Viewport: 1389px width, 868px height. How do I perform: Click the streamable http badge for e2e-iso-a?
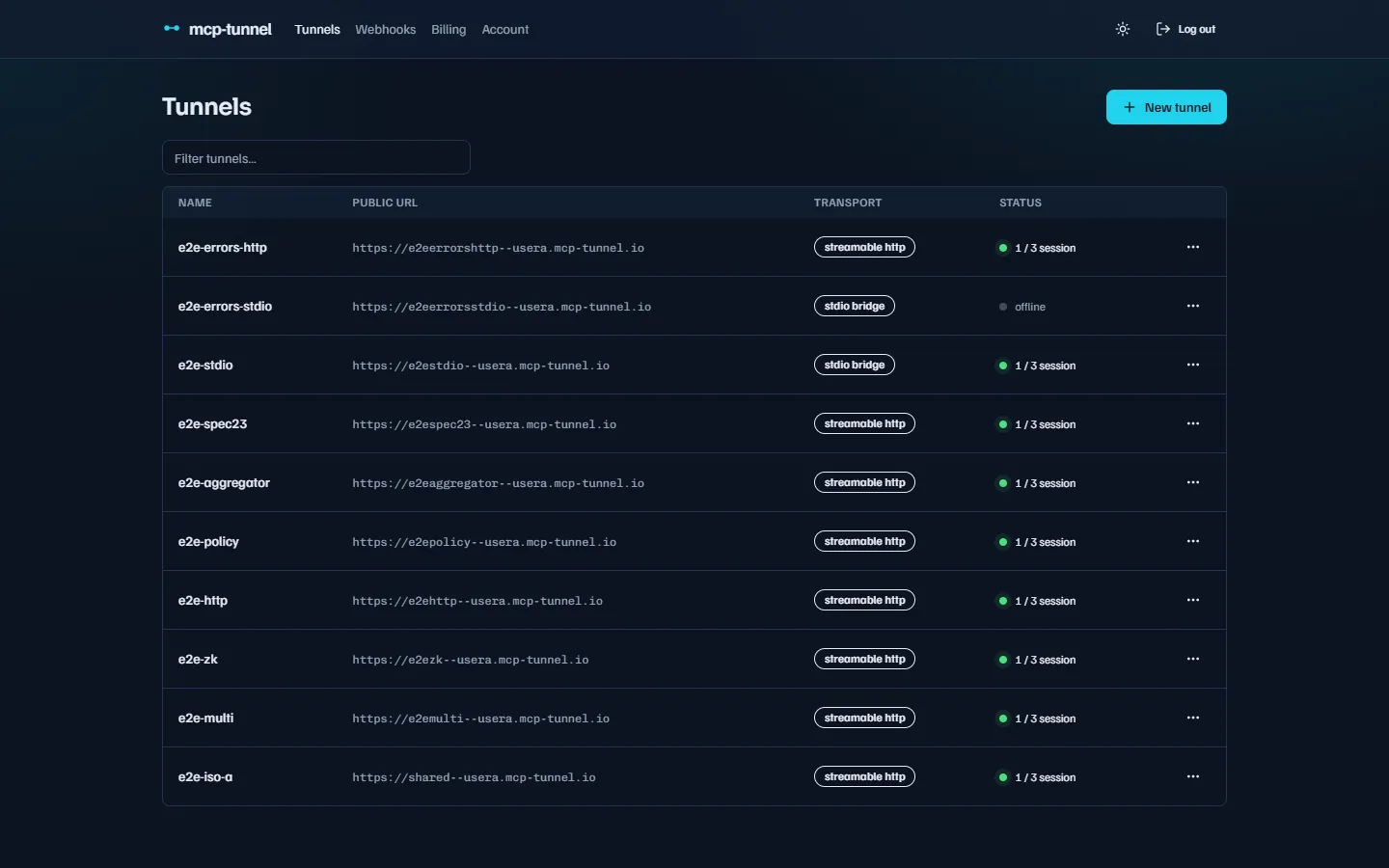click(x=864, y=776)
